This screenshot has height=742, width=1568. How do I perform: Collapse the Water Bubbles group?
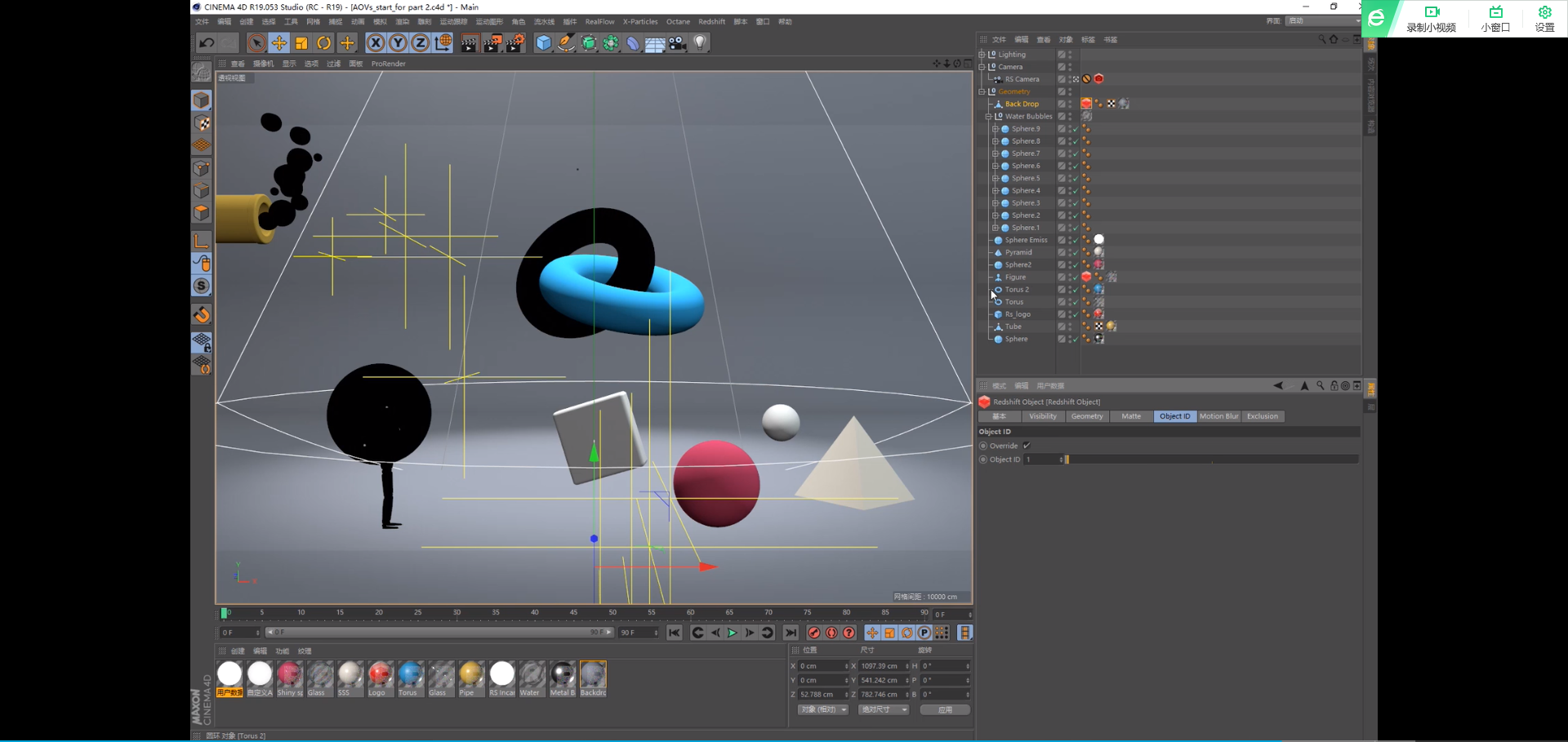click(988, 117)
